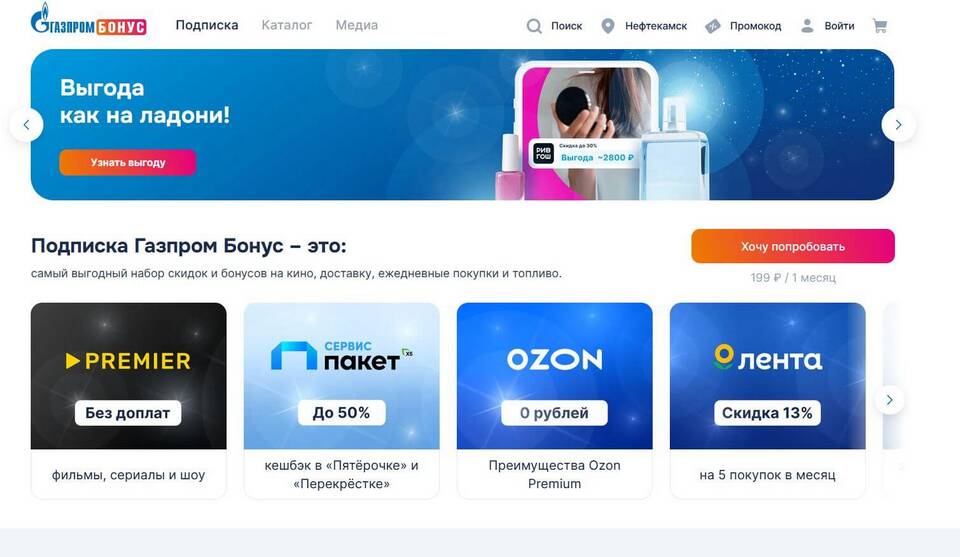Click the location pin icon
Viewport: 960px width, 557px height.
(x=607, y=26)
